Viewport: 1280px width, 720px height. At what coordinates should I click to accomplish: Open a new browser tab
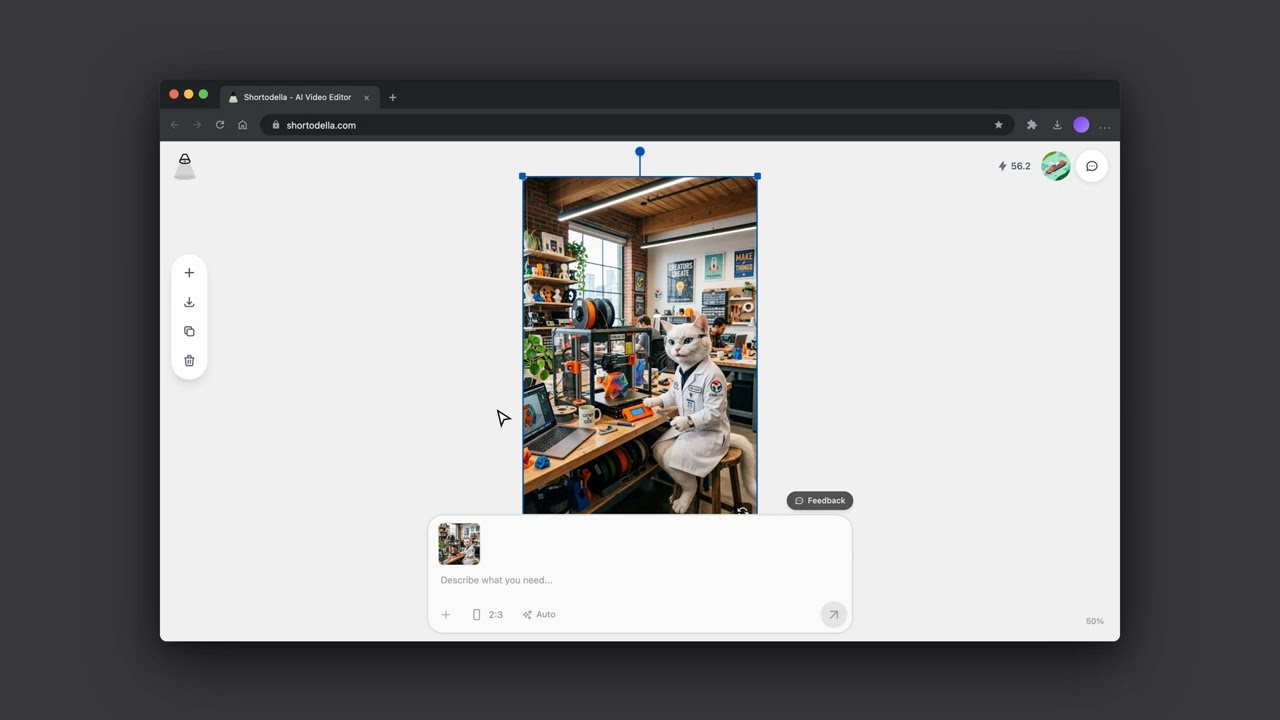[x=392, y=97]
